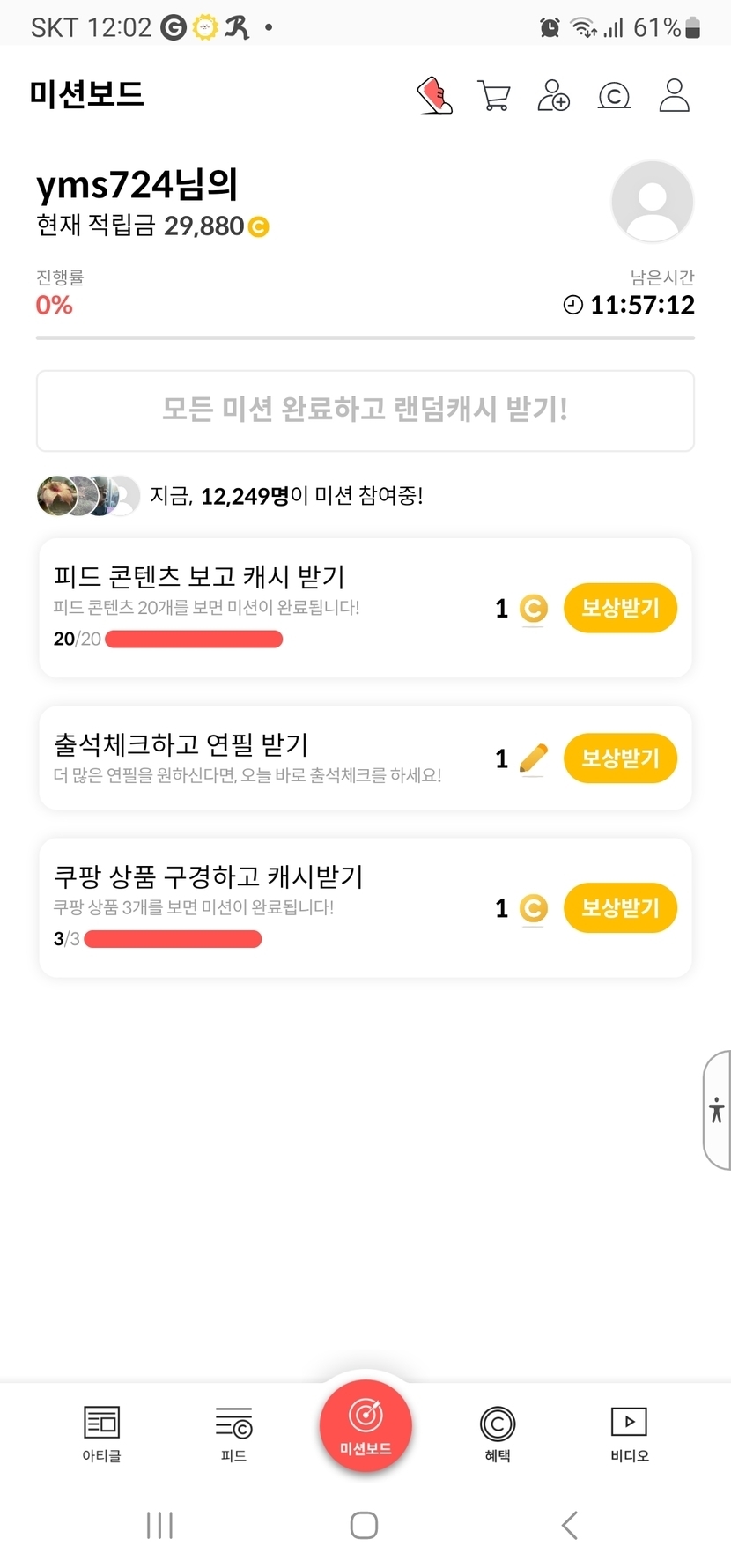Tap the feed content 20/20 progress bar

click(194, 640)
